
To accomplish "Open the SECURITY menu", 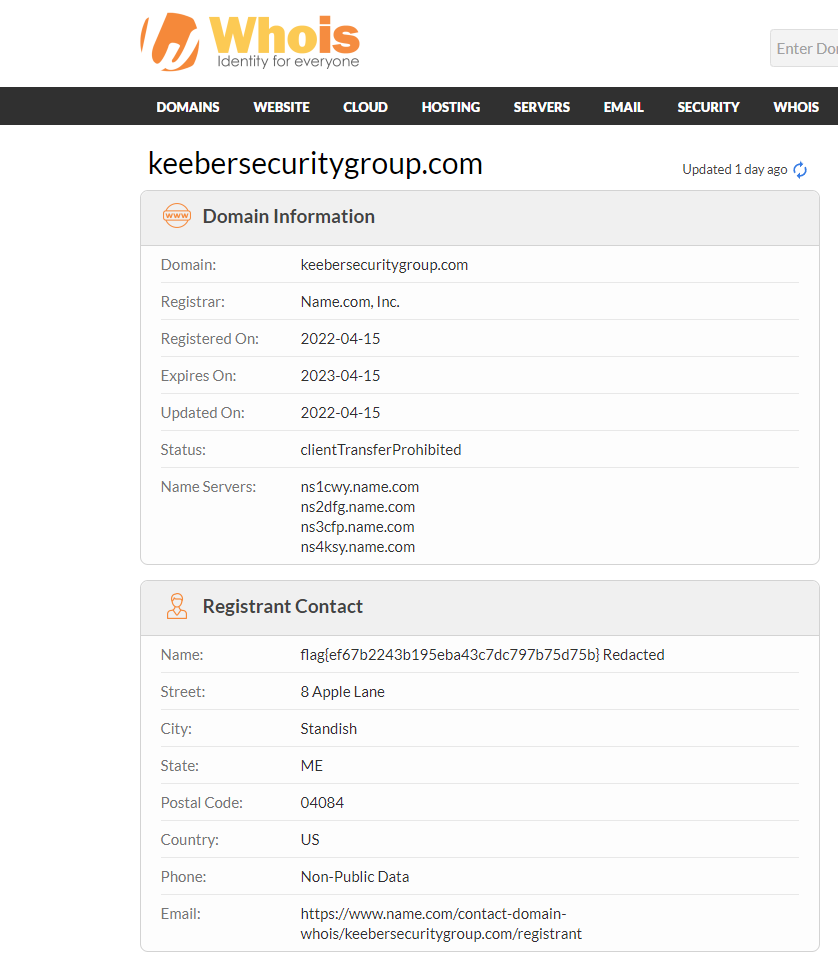I will [x=708, y=107].
